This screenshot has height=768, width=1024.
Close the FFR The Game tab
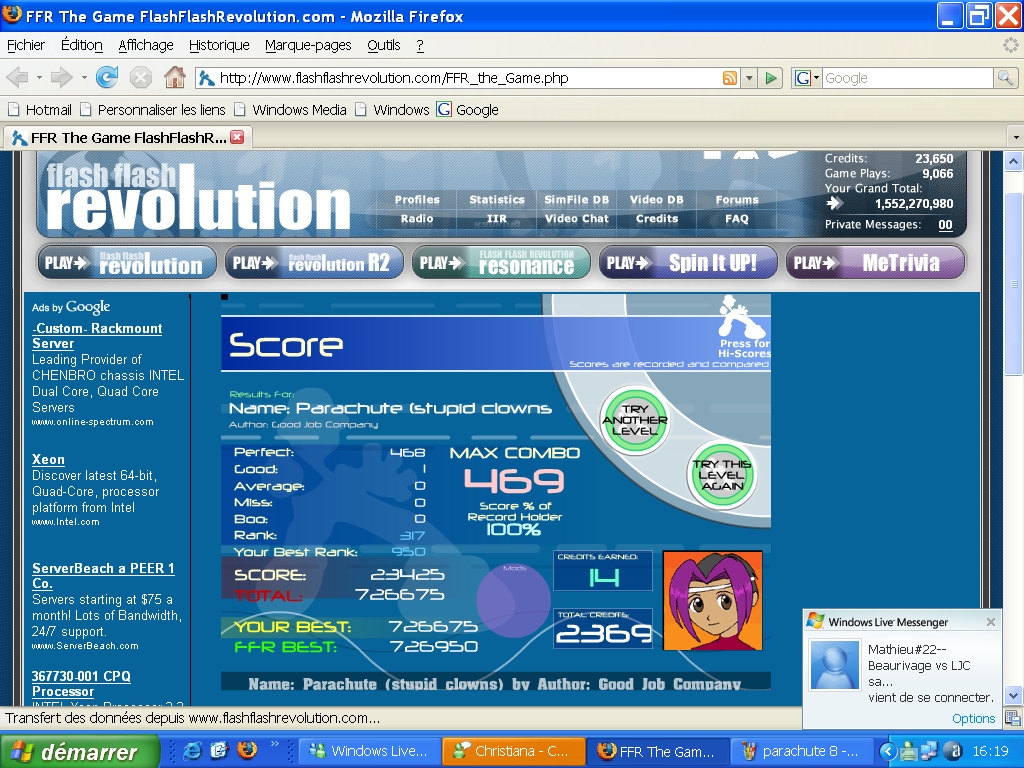pos(238,137)
